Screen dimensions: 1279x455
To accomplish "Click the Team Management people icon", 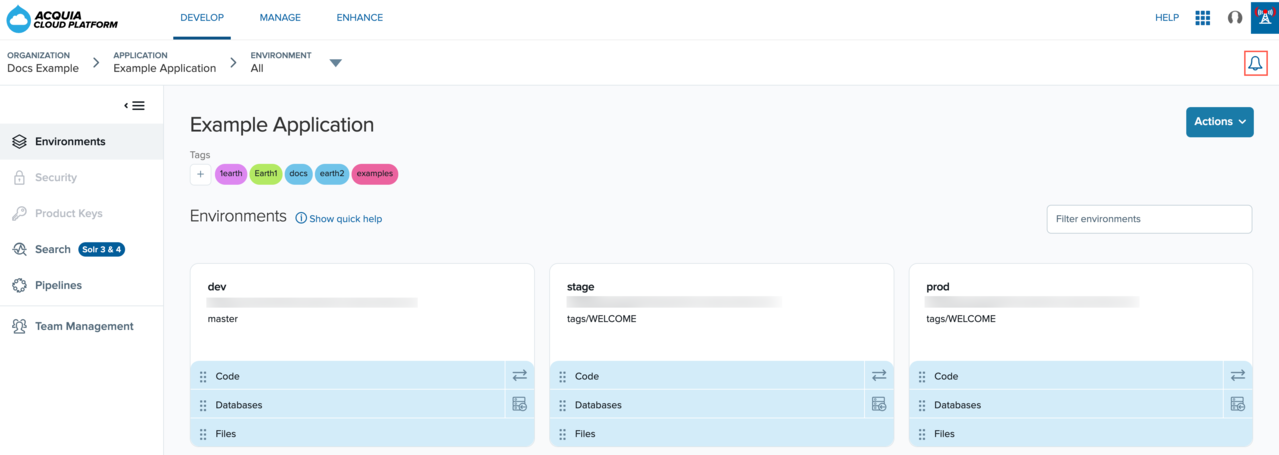I will 19,327.
